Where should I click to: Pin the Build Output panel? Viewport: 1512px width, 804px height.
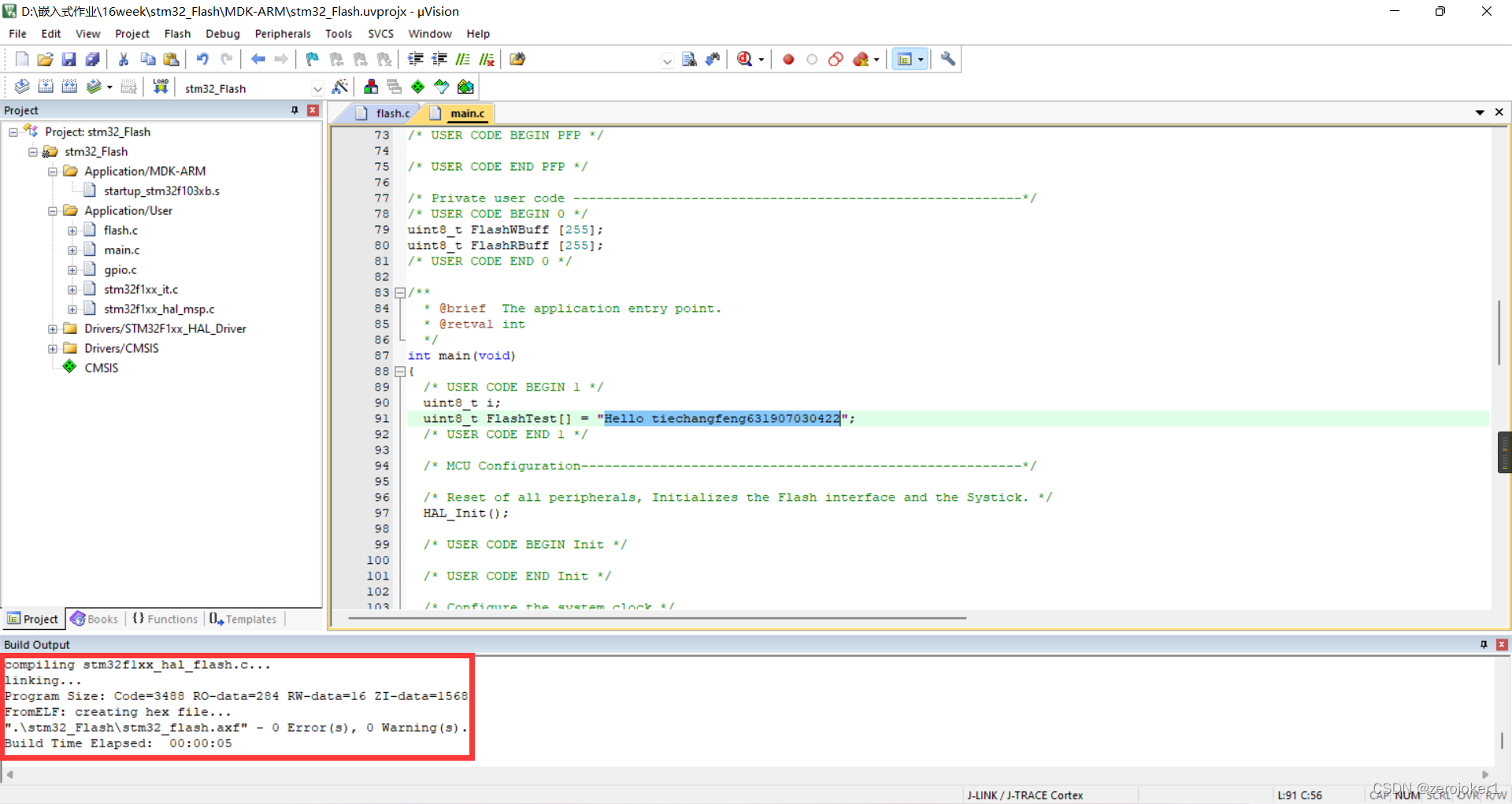click(1484, 644)
